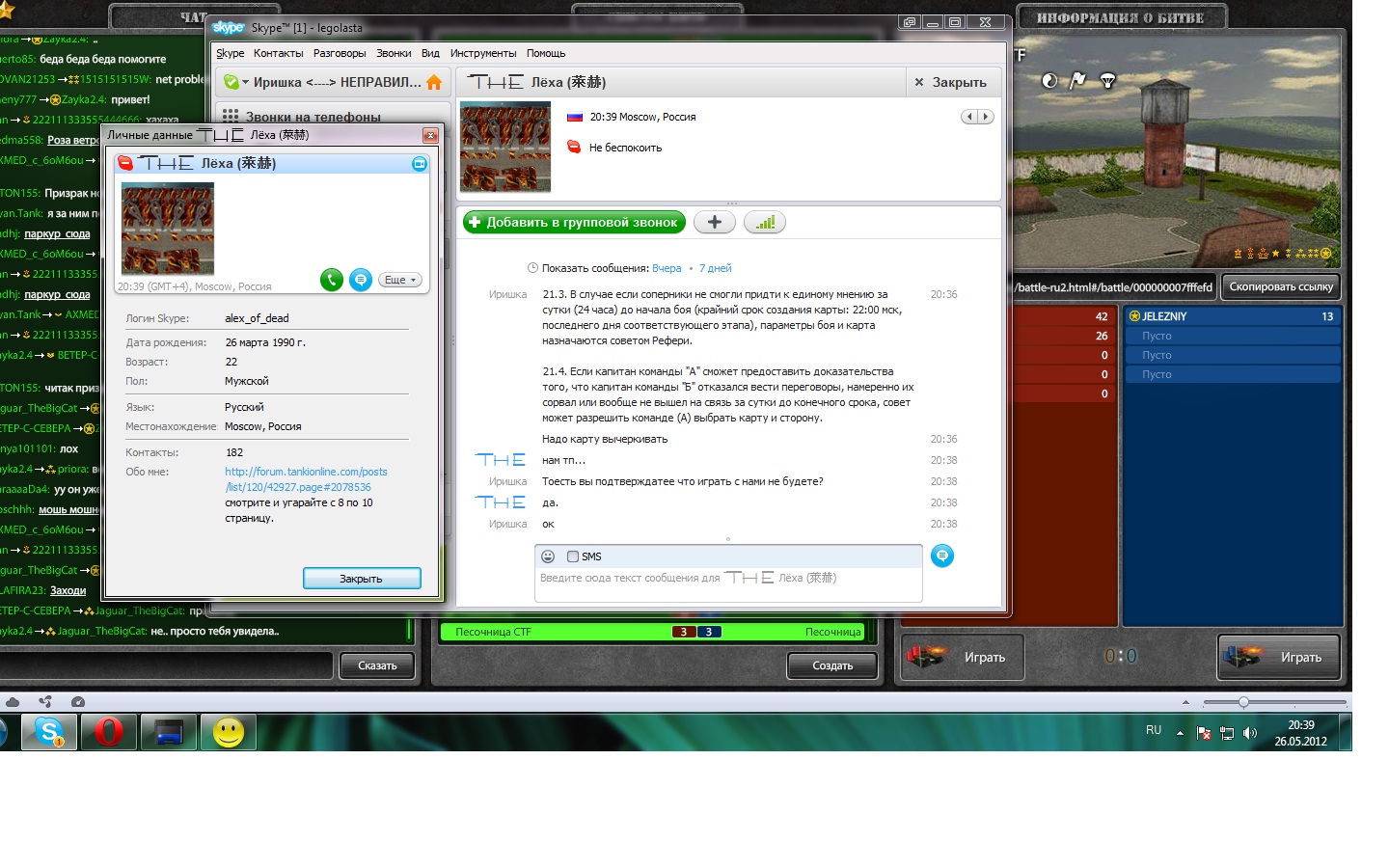Open the Opera browser taskbar icon
The image size is (1389, 868).
[x=108, y=732]
